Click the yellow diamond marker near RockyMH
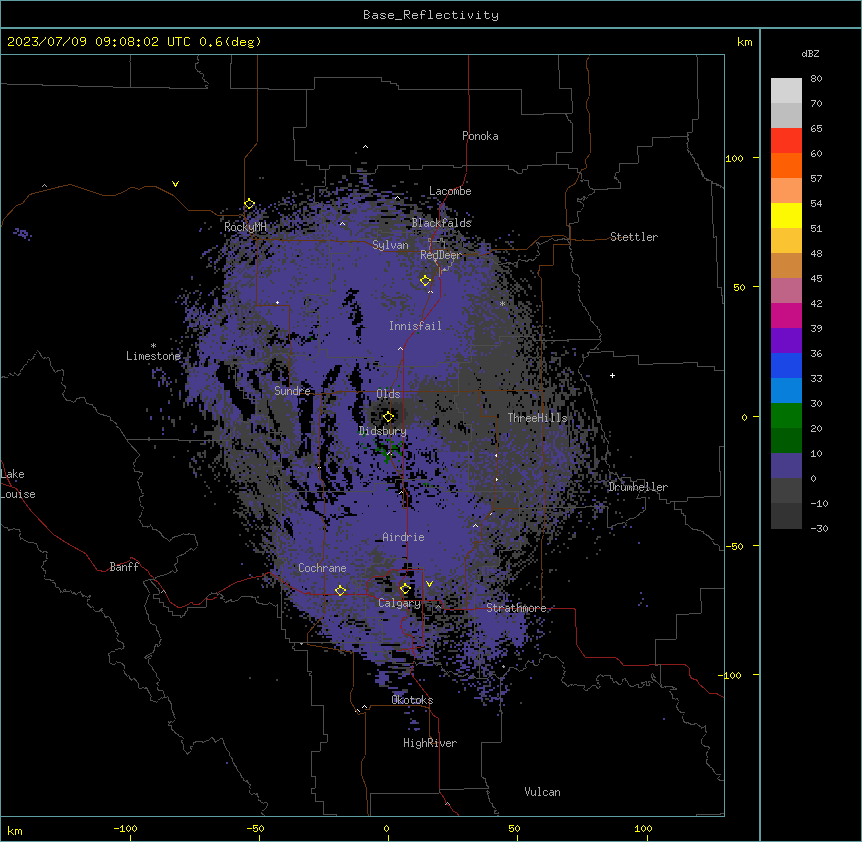This screenshot has height=842, width=862. (x=249, y=204)
